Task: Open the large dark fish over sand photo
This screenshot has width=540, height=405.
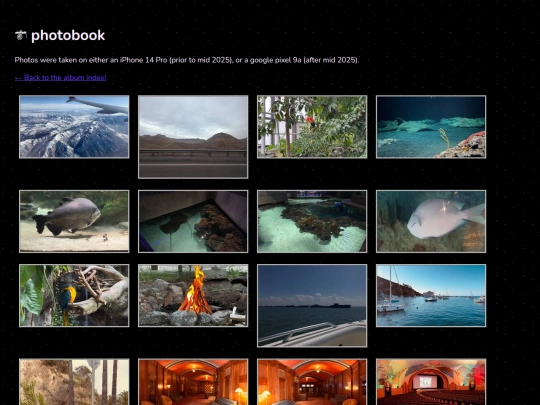Action: click(x=74, y=221)
